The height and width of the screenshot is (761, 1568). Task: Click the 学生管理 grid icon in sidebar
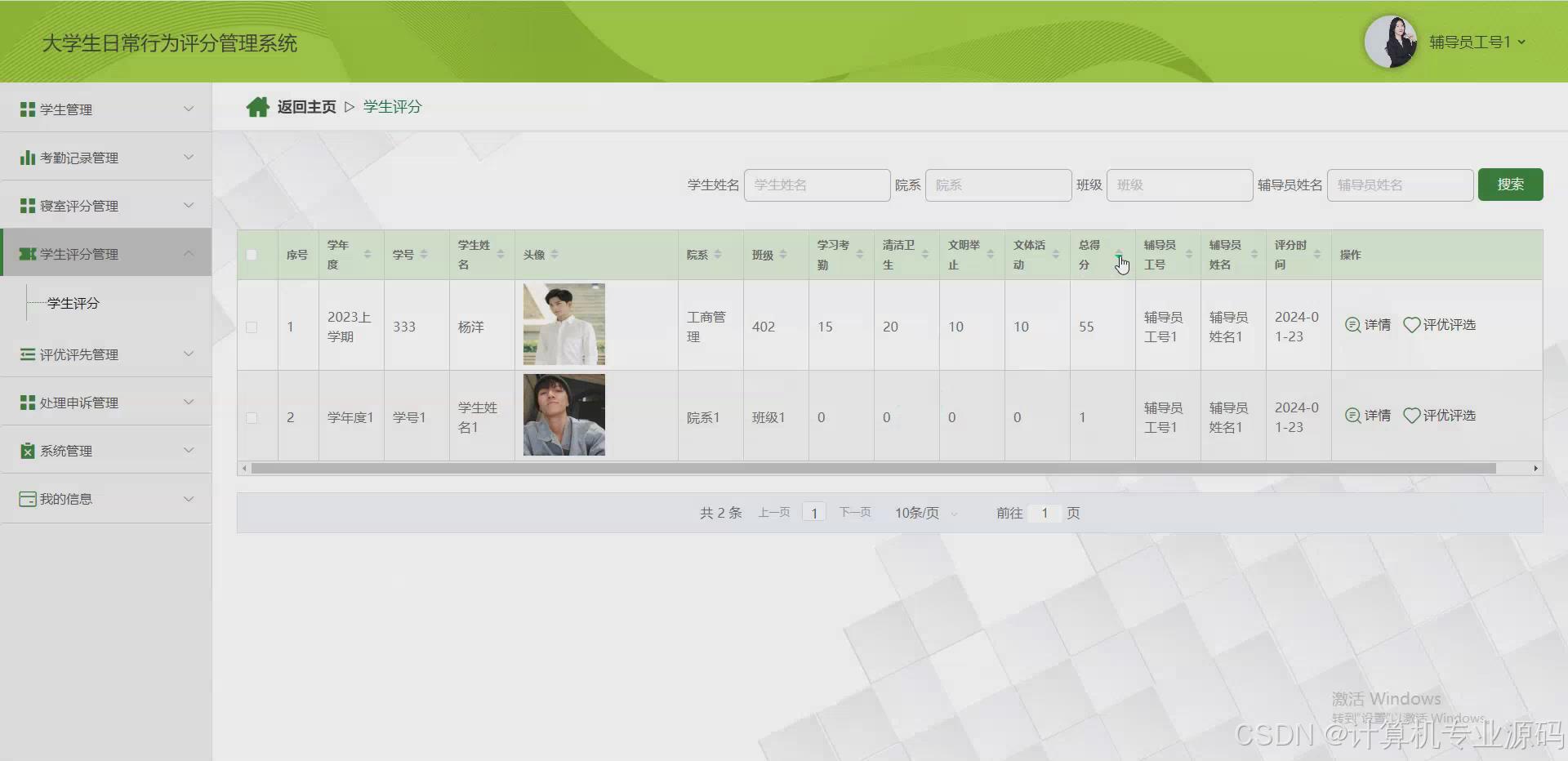pos(28,109)
